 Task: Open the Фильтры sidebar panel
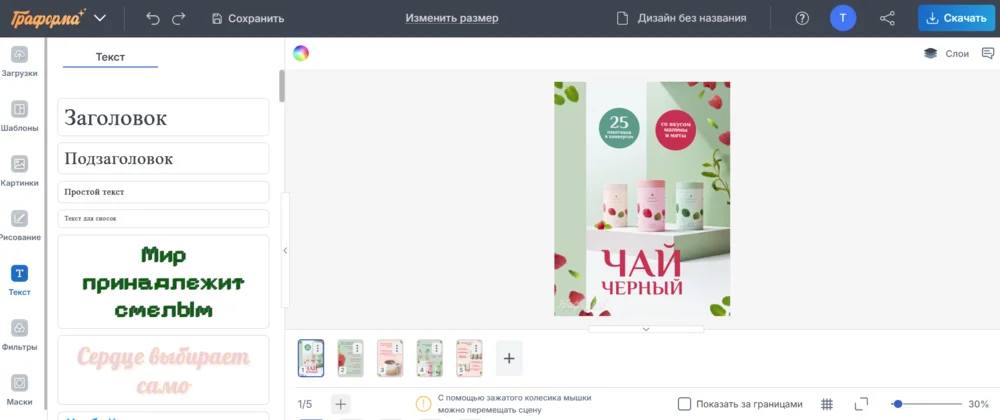click(x=19, y=335)
